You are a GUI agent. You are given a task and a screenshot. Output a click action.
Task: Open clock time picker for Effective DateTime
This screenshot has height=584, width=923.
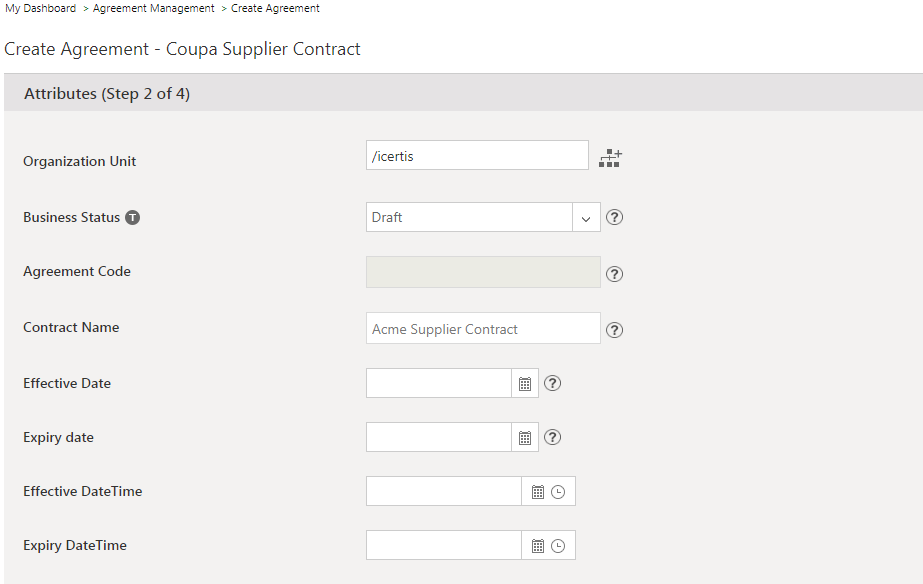pyautogui.click(x=558, y=492)
